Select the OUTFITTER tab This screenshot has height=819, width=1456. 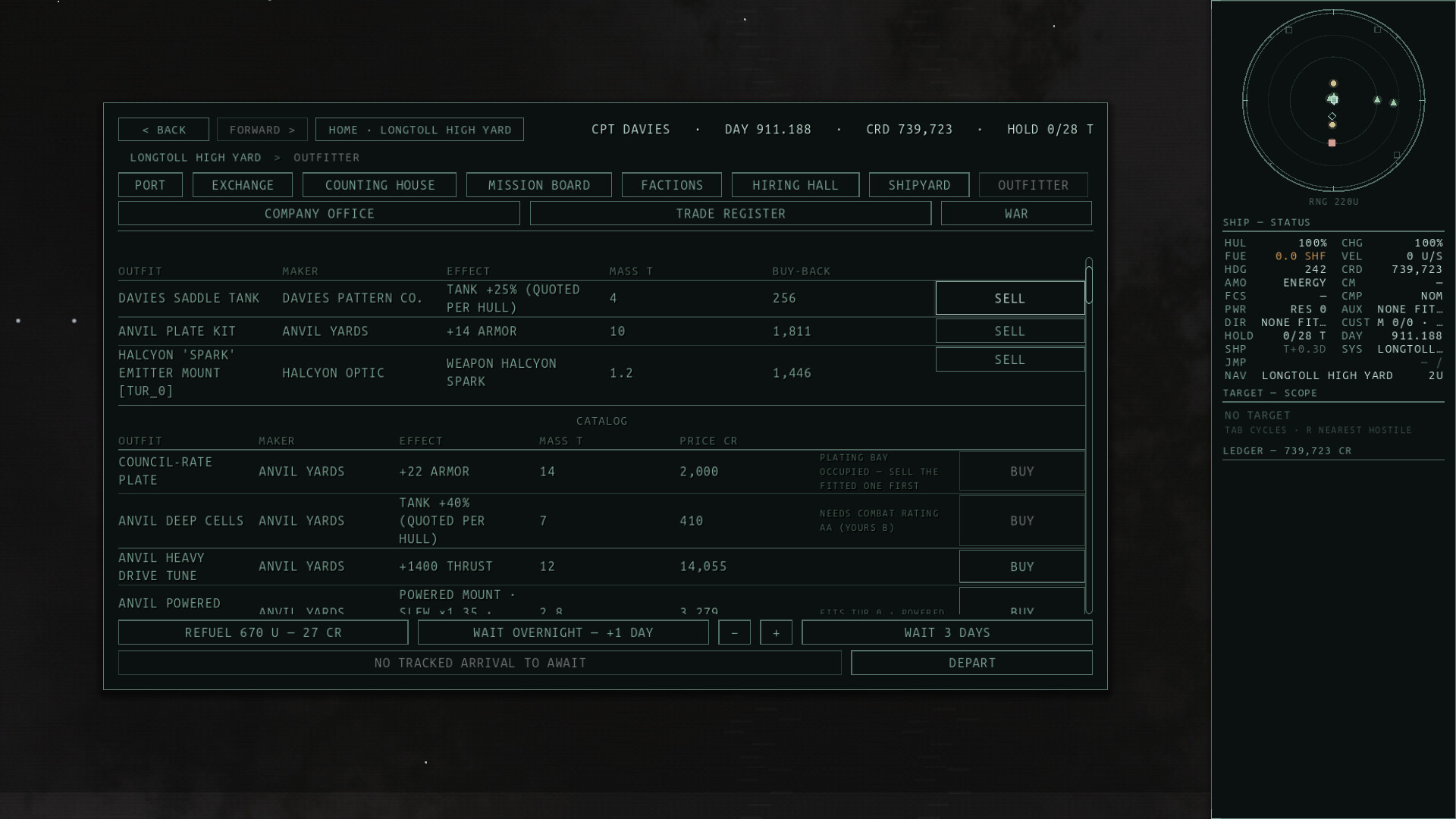coord(1033,185)
